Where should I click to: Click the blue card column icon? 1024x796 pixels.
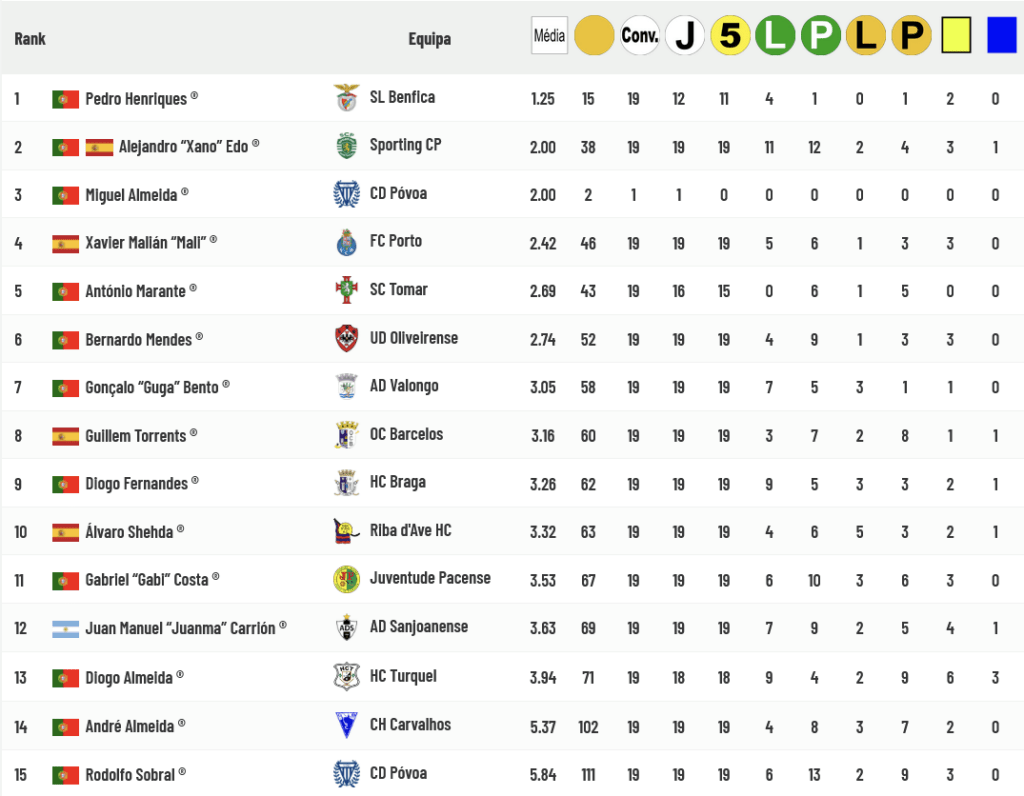click(1001, 36)
